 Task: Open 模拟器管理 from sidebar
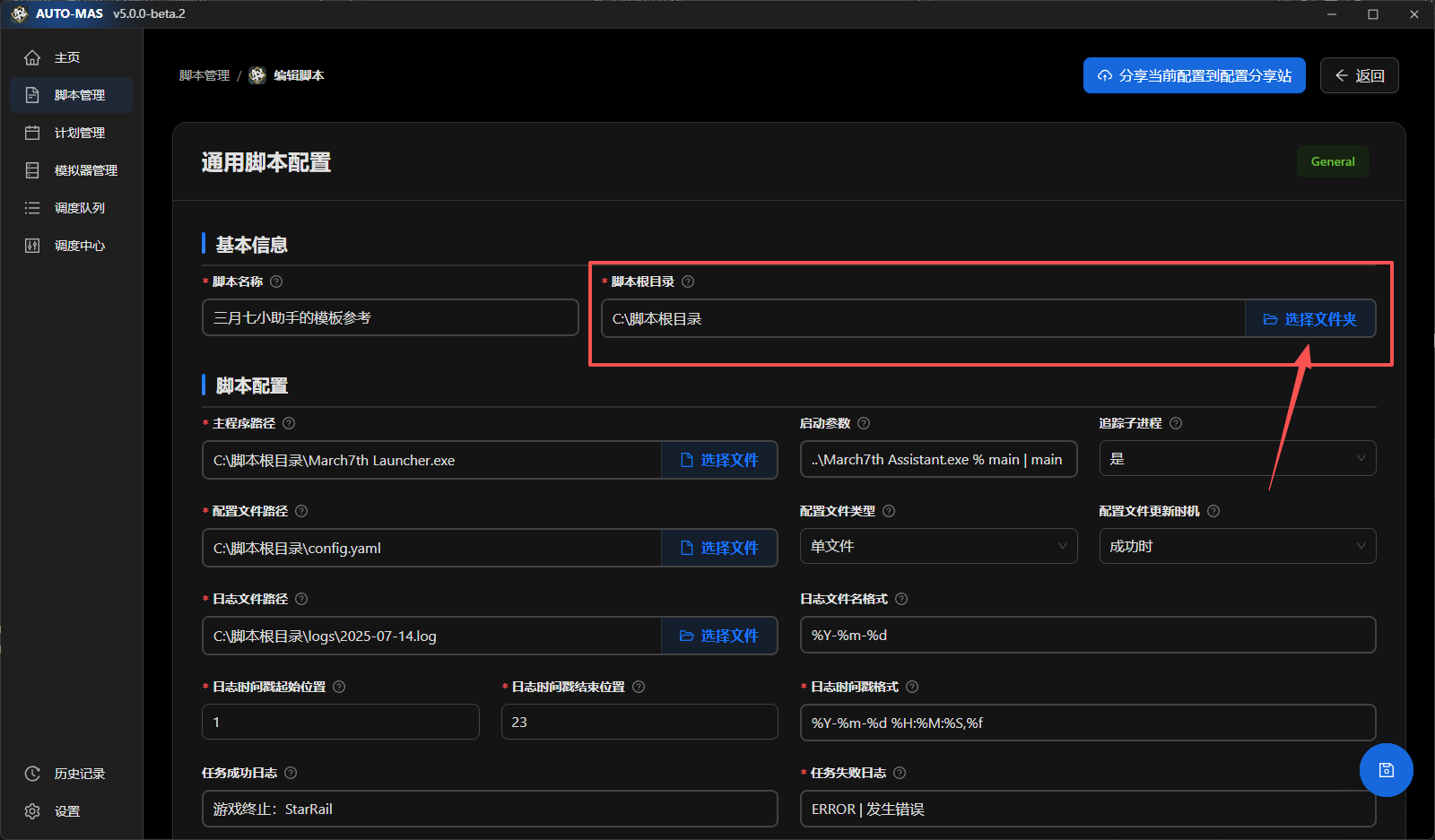85,170
